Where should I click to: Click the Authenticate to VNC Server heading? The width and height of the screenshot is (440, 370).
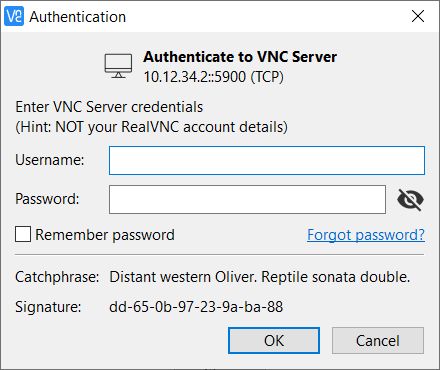pyautogui.click(x=240, y=57)
